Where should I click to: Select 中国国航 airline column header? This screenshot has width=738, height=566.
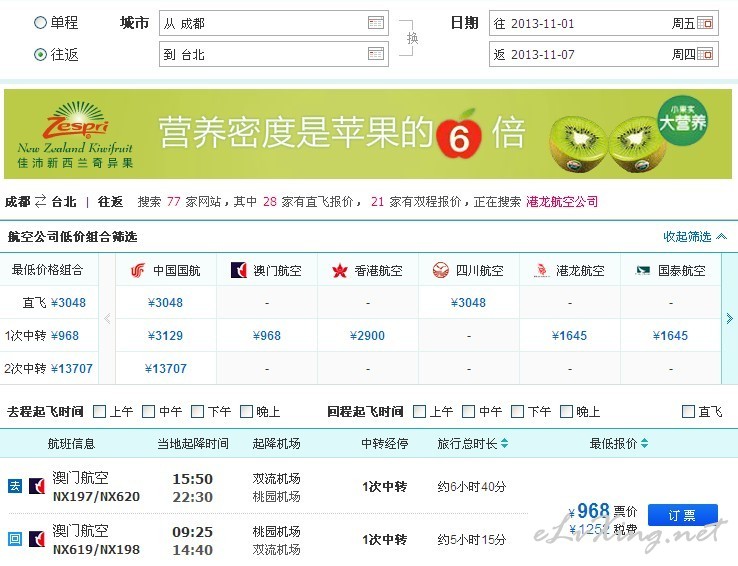click(166, 271)
